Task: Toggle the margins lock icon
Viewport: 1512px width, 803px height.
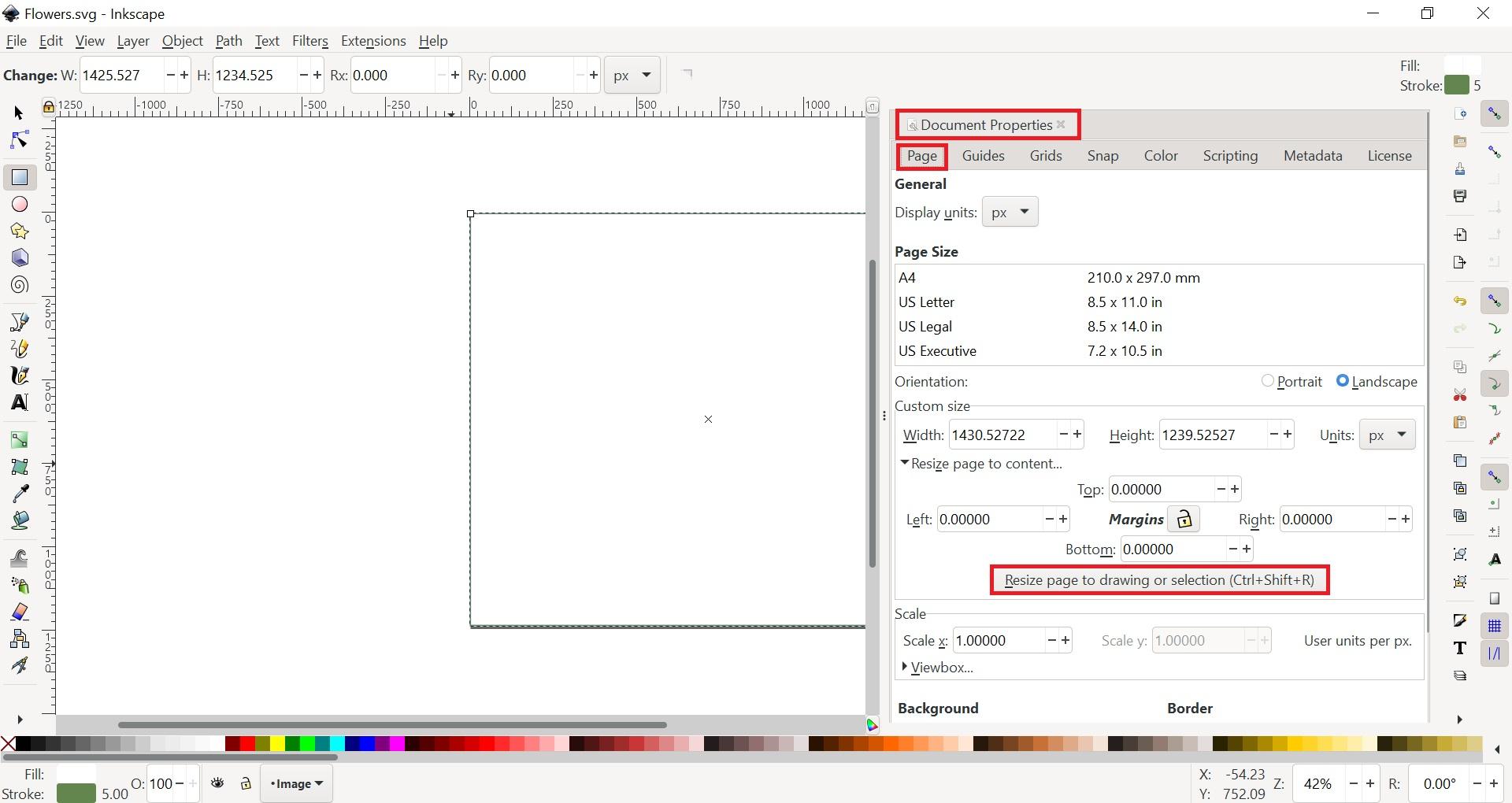Action: [x=1184, y=519]
